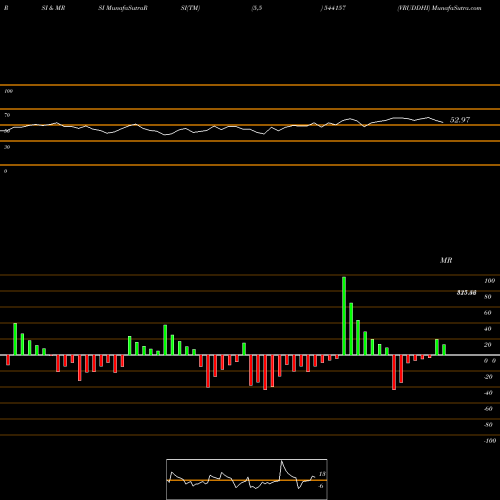This screenshot has width=500, height=500.
Task: Click the -100 label on MR axis
Action: click(490, 441)
